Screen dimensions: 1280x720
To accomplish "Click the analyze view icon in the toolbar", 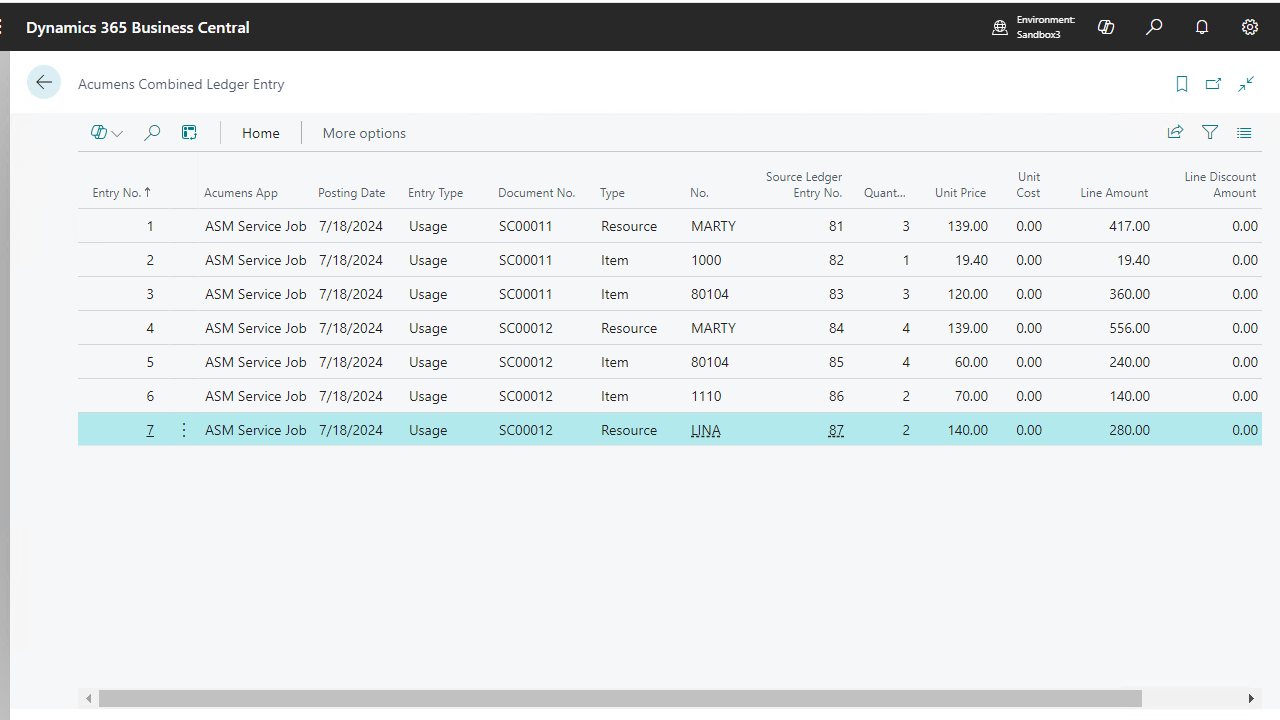I will coord(189,132).
